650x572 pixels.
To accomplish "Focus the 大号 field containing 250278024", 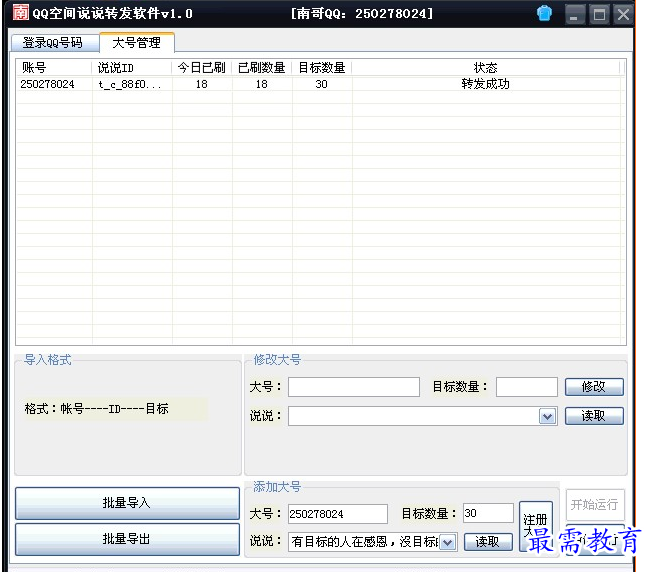I will (338, 514).
